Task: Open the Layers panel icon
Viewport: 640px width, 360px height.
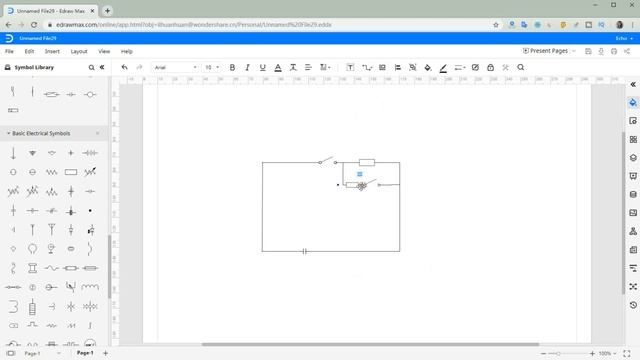Action: click(633, 158)
